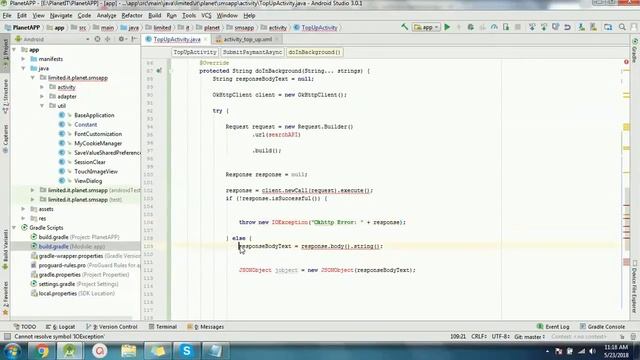Switch to Android Studio in the taskbar
Image resolution: width=640 pixels, height=360 pixels.
tap(69, 351)
